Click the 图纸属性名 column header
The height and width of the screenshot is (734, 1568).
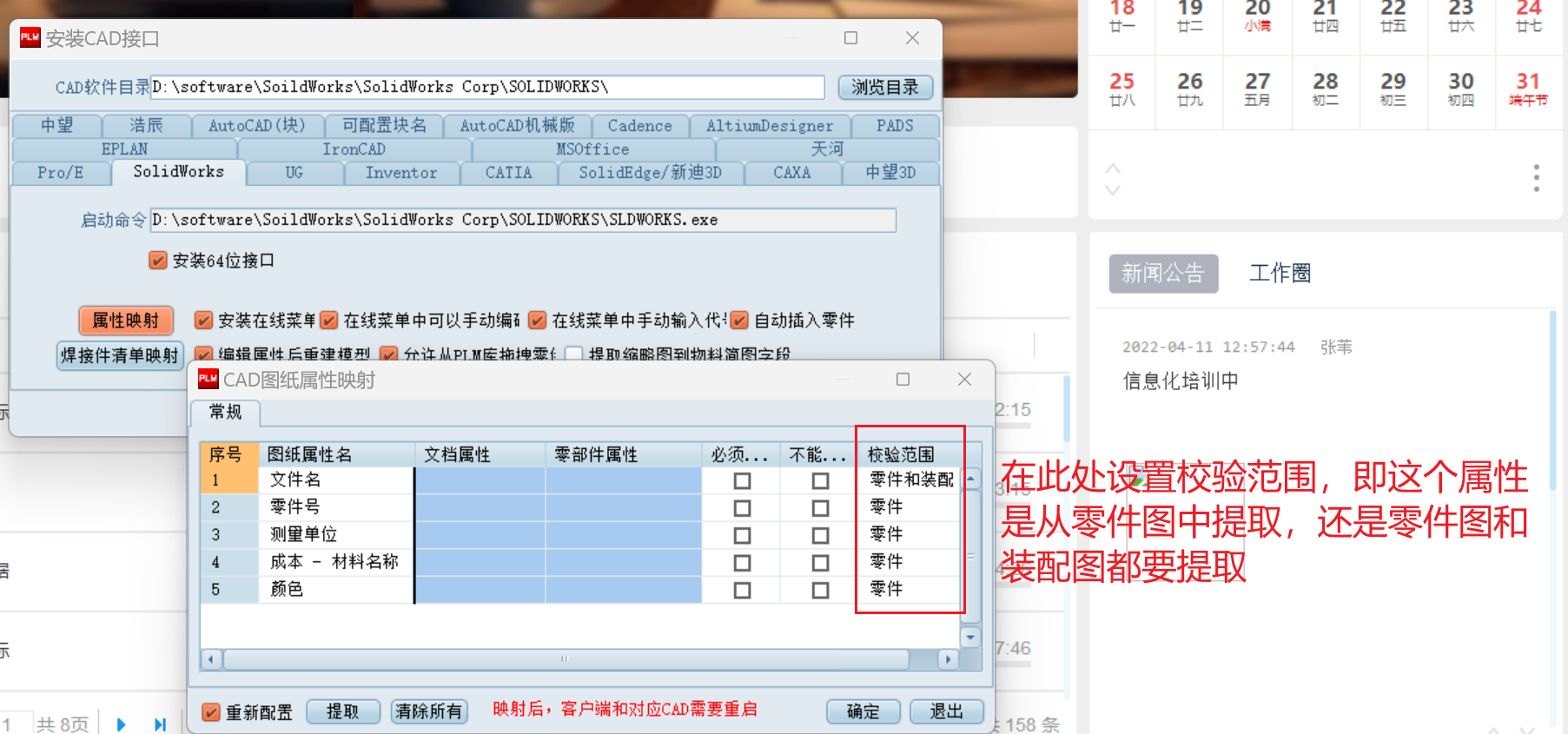coord(337,454)
